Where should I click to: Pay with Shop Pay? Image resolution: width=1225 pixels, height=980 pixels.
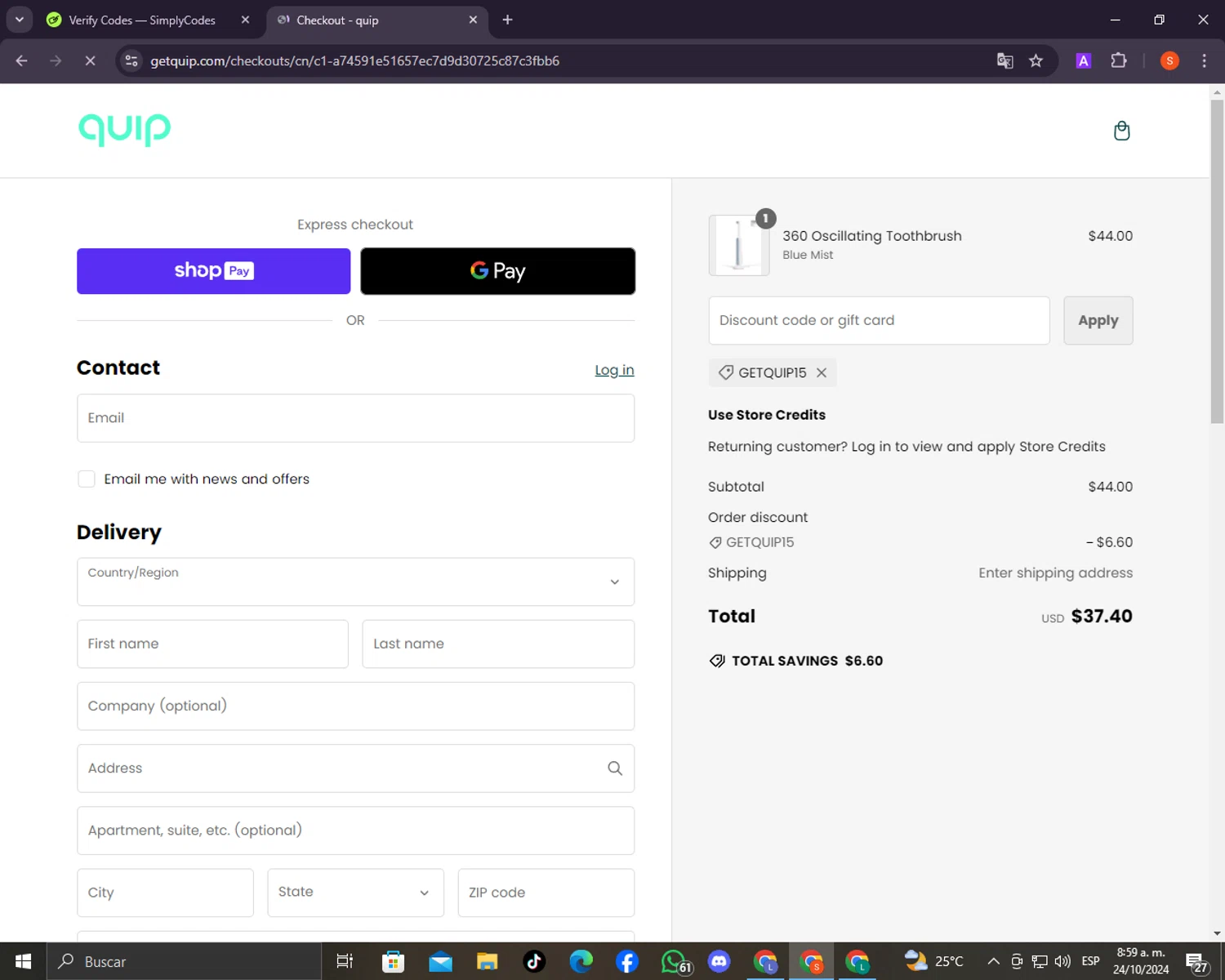(213, 271)
